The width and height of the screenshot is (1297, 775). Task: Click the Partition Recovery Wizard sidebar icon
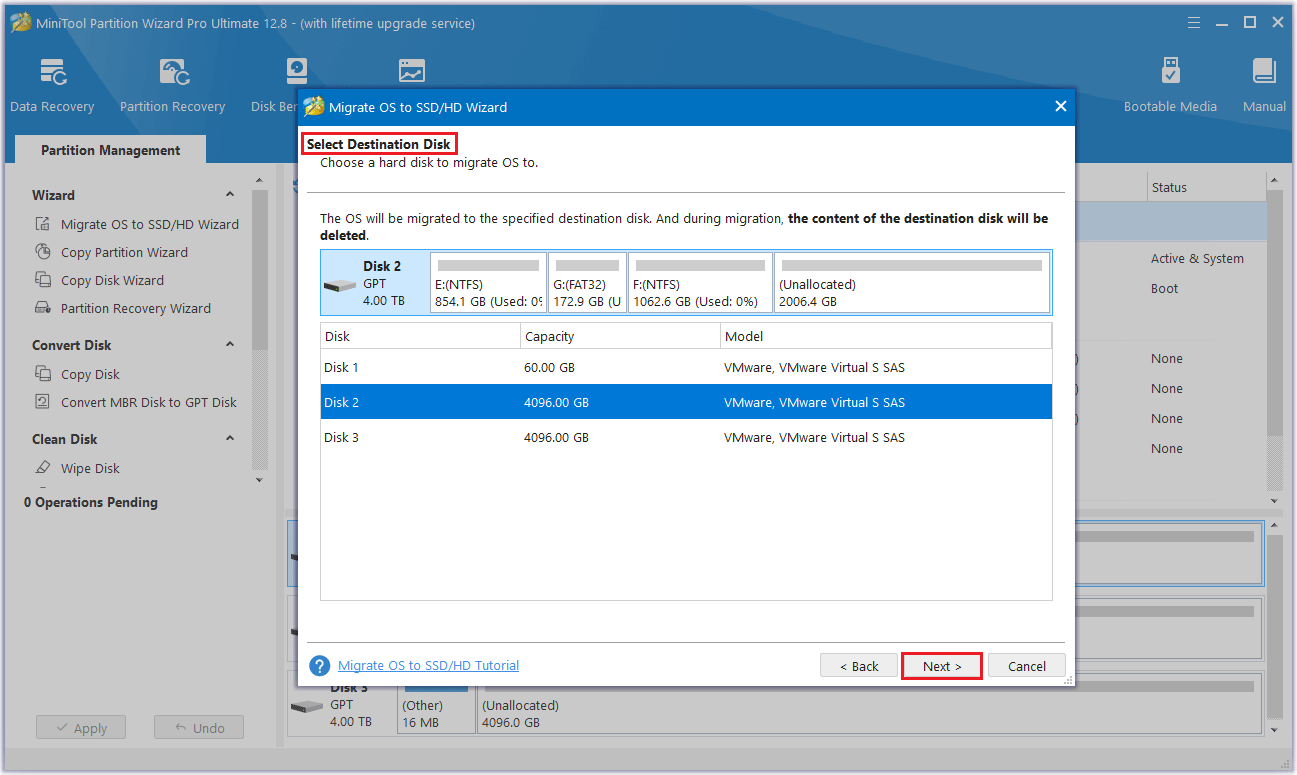pos(43,308)
